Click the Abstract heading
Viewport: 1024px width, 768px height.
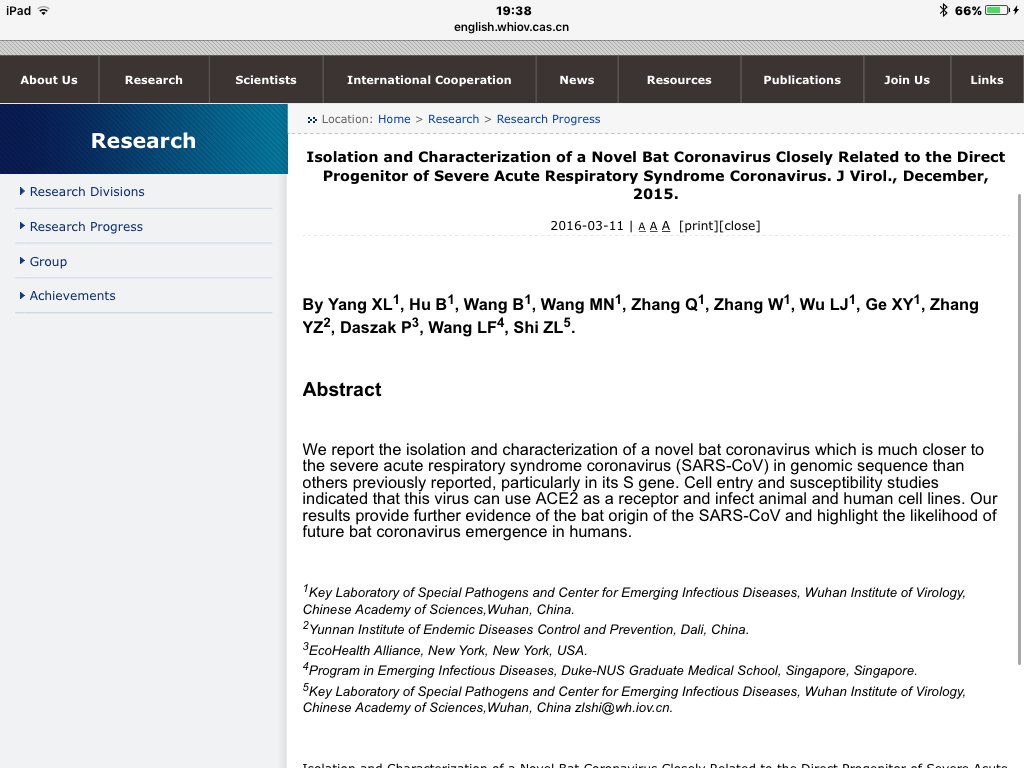[x=342, y=389]
